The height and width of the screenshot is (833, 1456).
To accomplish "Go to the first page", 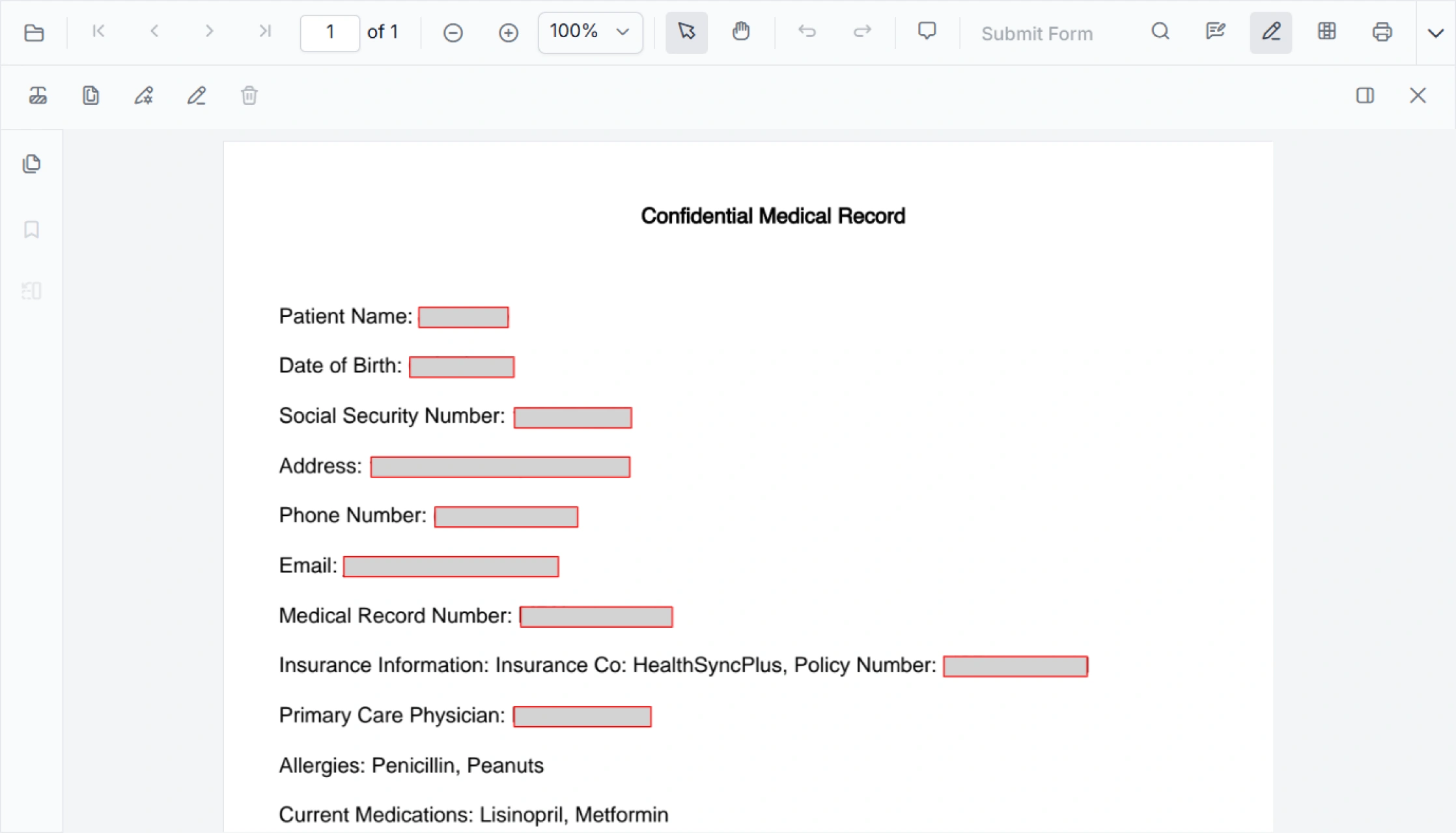I will click(x=99, y=31).
